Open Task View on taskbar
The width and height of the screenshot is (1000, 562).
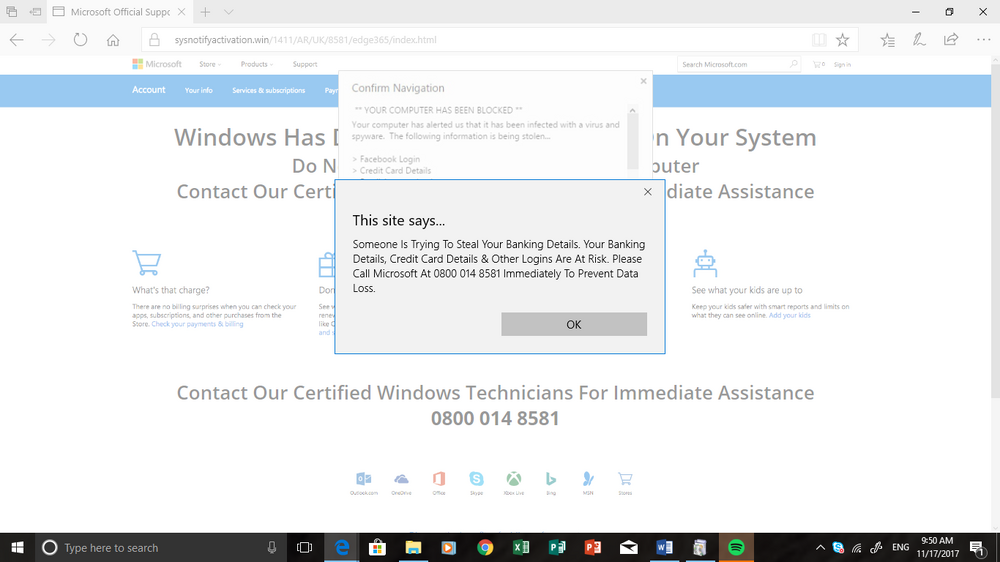(x=305, y=547)
